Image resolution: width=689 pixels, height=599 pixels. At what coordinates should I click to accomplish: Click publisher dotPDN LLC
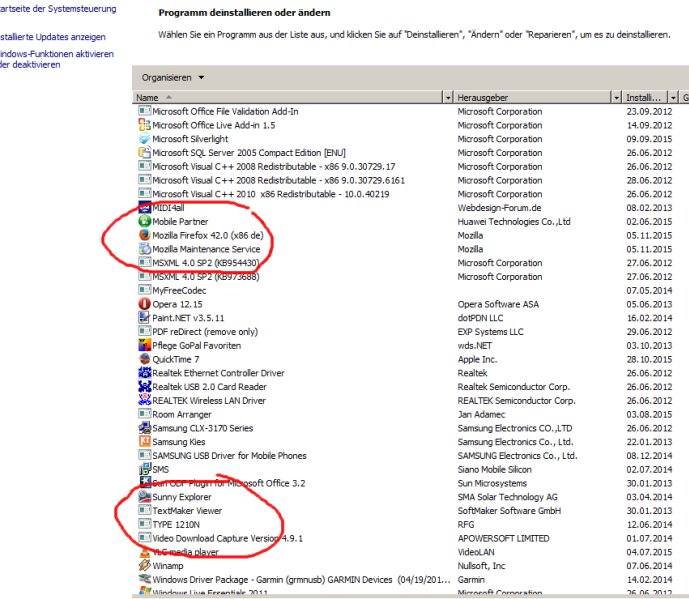480,318
